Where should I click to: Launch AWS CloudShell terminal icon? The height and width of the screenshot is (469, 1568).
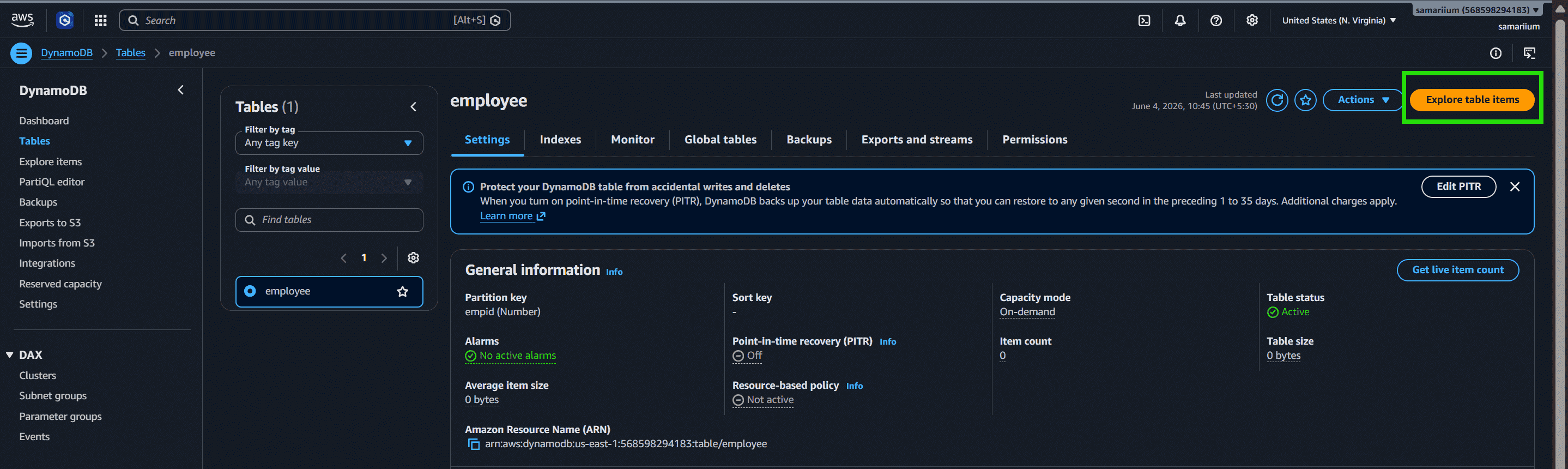(1145, 21)
